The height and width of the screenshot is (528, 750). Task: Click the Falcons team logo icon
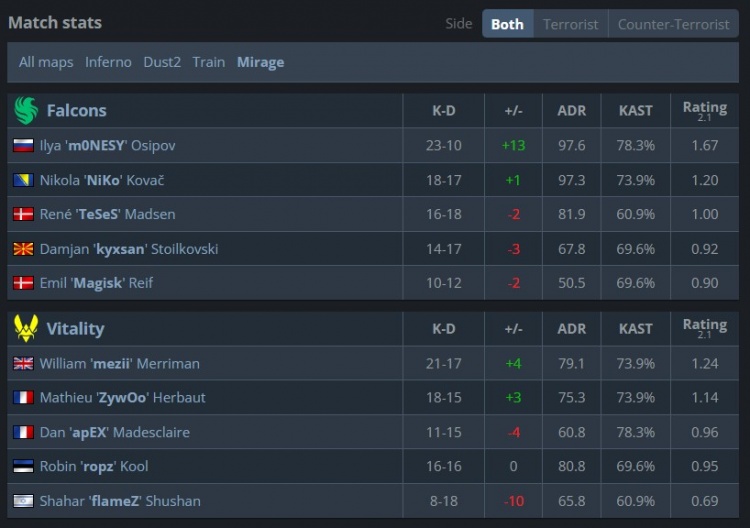(26, 110)
